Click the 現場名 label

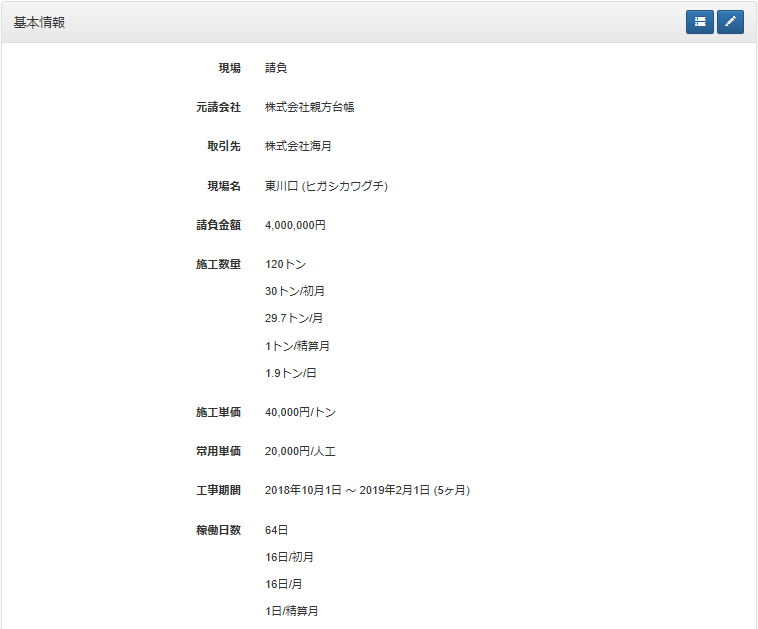coord(224,186)
